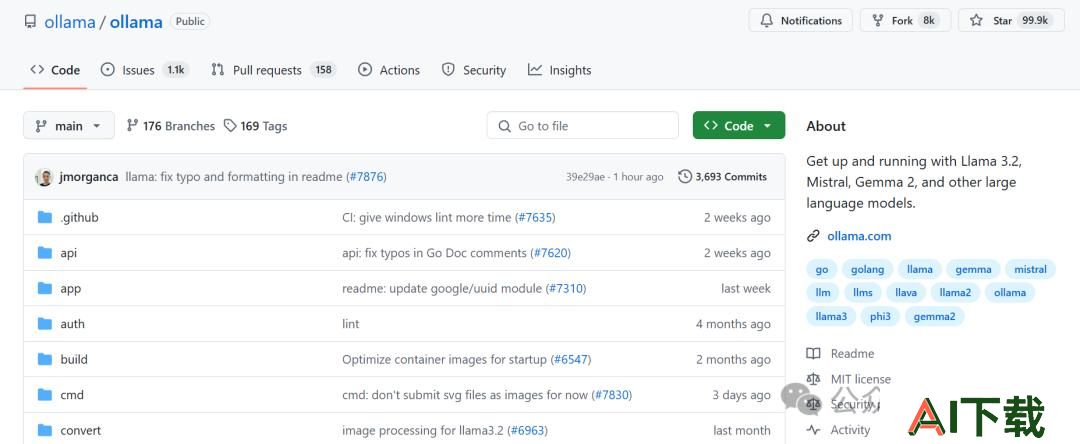This screenshot has height=444, width=1080.
Task: Select the phi3 topic tag
Action: click(x=880, y=317)
